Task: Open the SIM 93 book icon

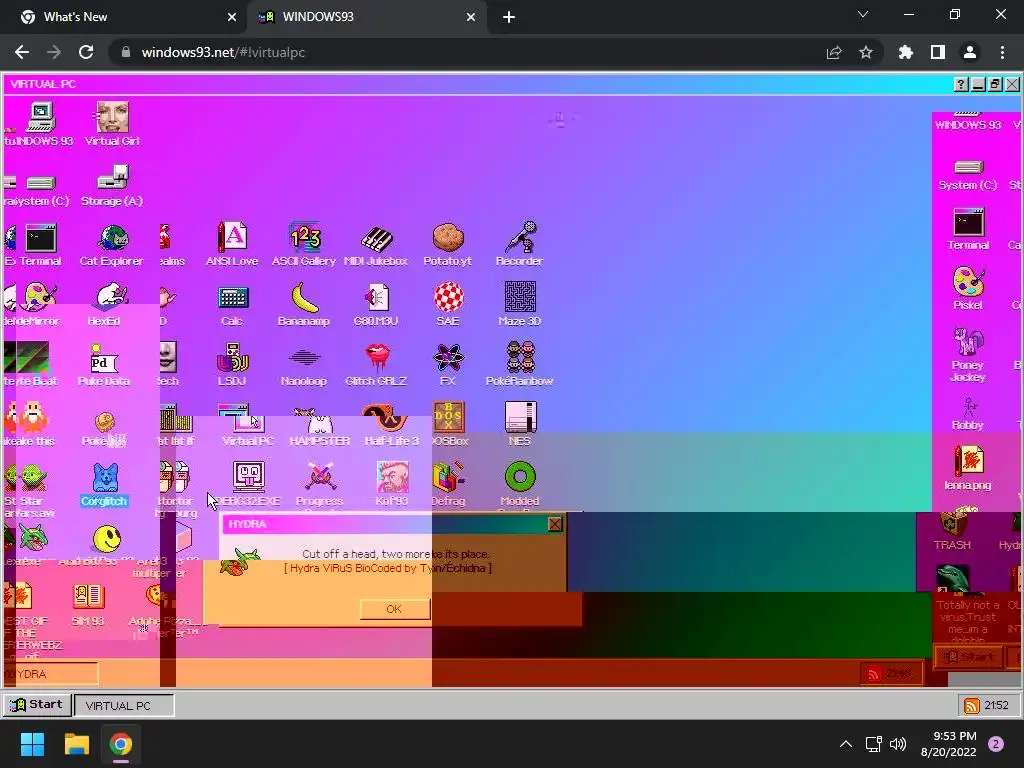Action: (88, 605)
